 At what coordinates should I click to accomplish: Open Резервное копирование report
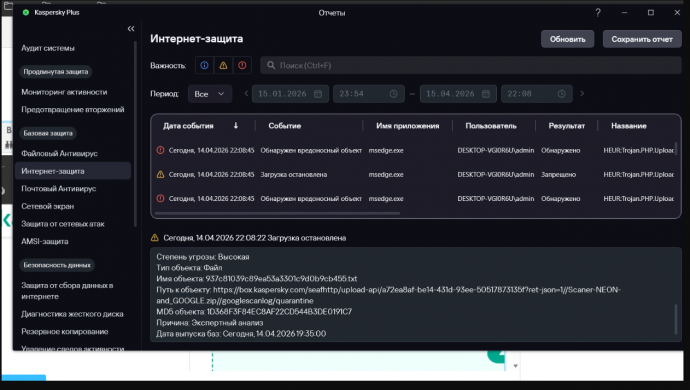65,332
